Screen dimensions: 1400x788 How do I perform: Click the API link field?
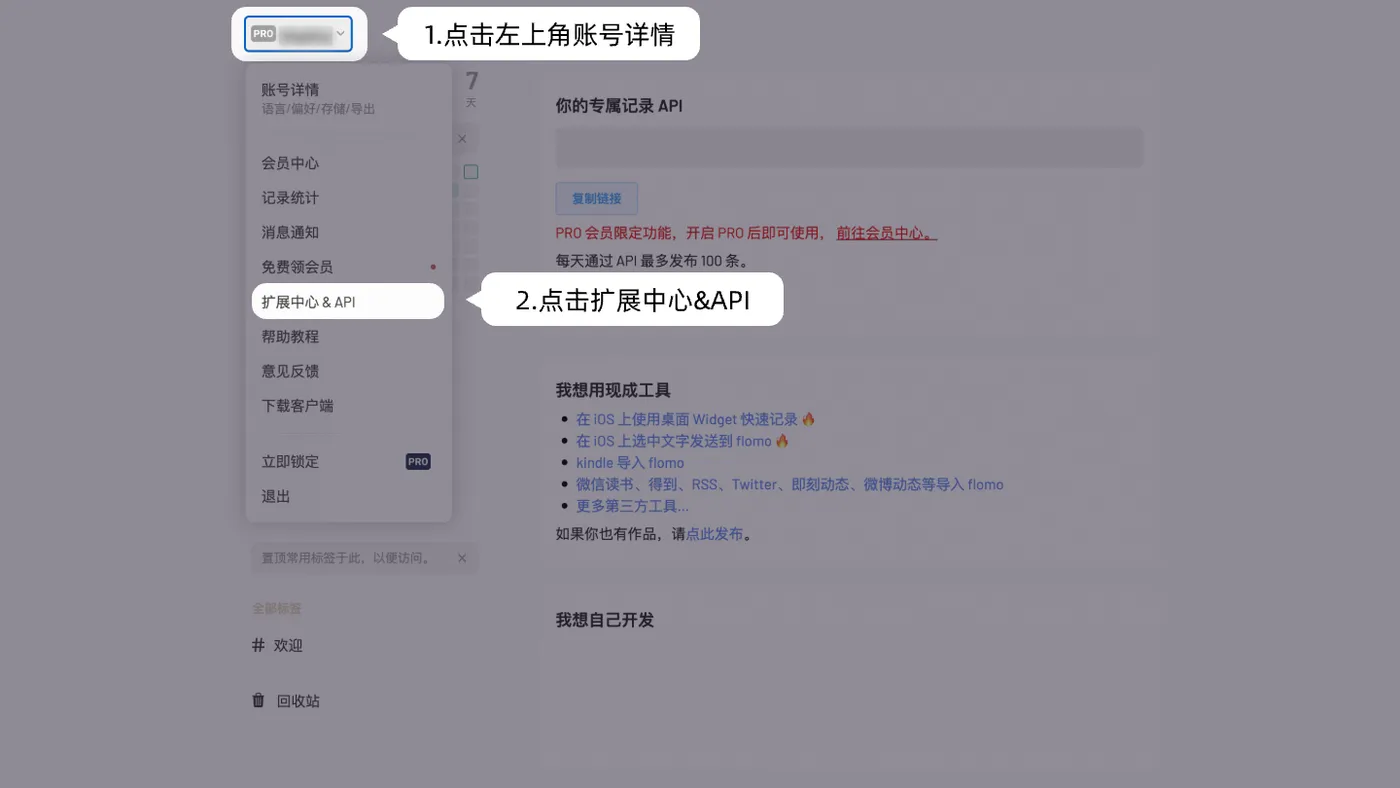tap(849, 148)
